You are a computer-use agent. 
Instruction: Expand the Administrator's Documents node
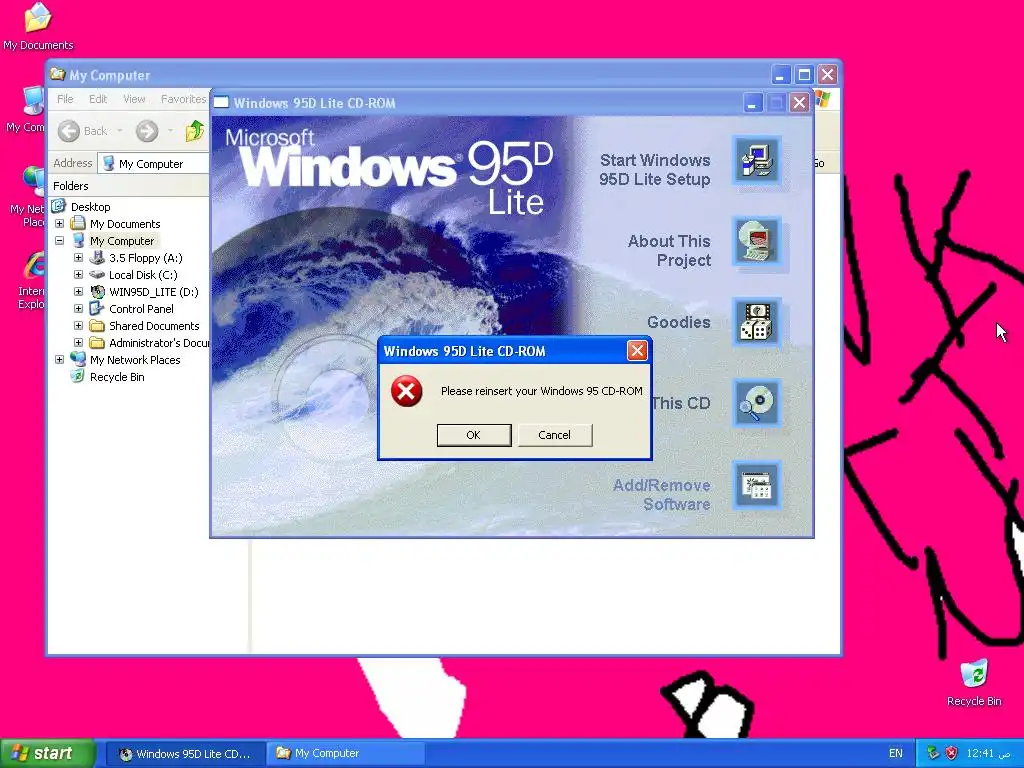78,343
